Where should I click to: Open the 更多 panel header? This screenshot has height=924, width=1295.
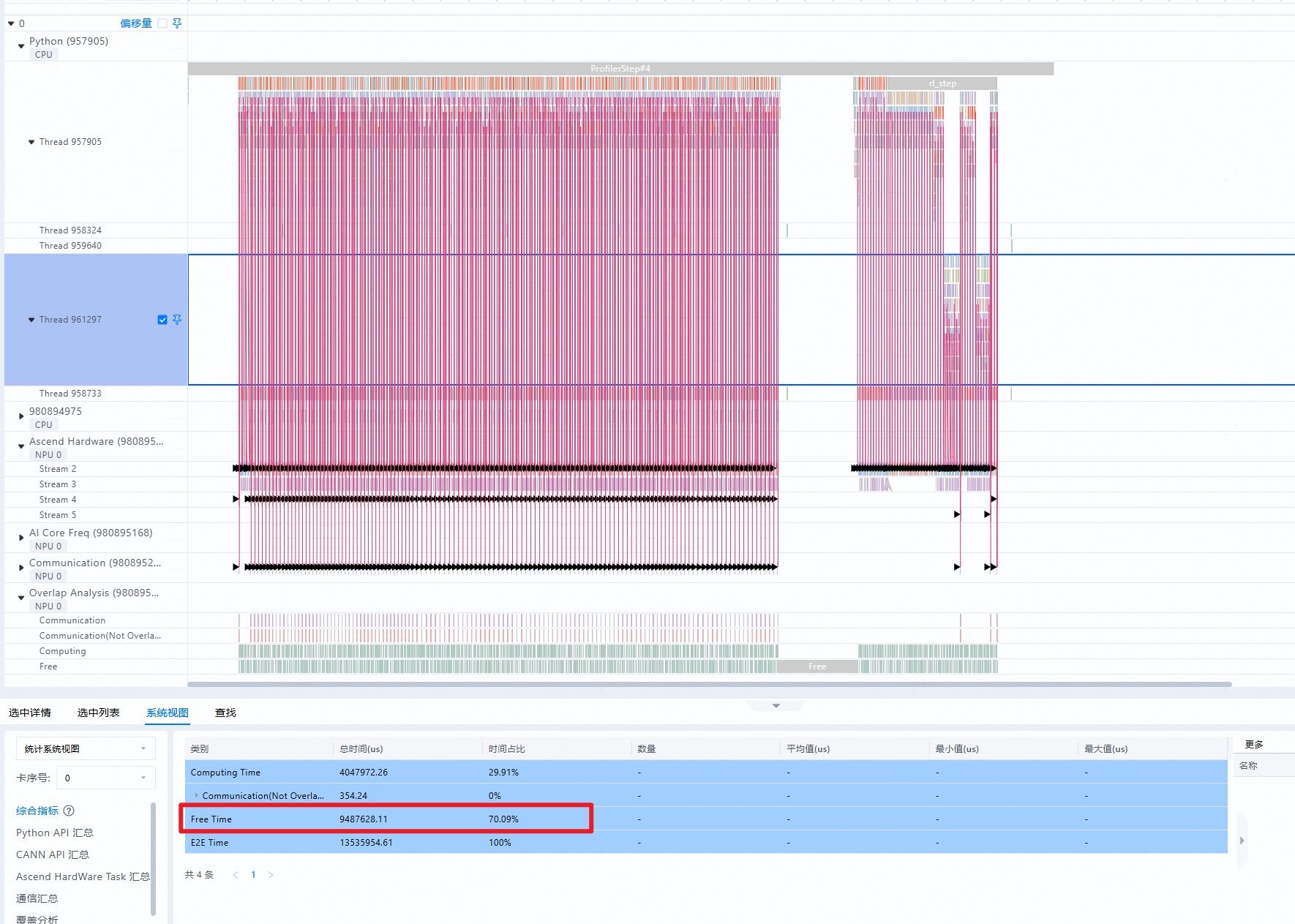coord(1254,744)
